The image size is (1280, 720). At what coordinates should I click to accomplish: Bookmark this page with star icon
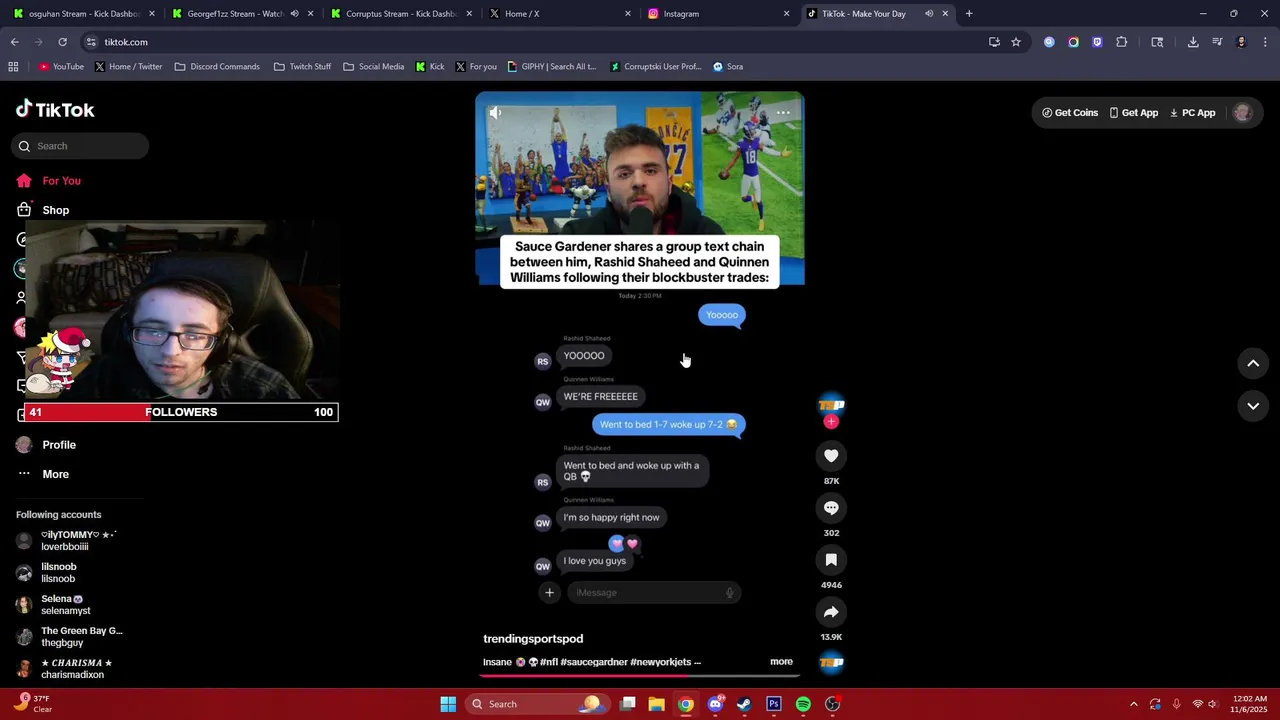coord(1016,42)
